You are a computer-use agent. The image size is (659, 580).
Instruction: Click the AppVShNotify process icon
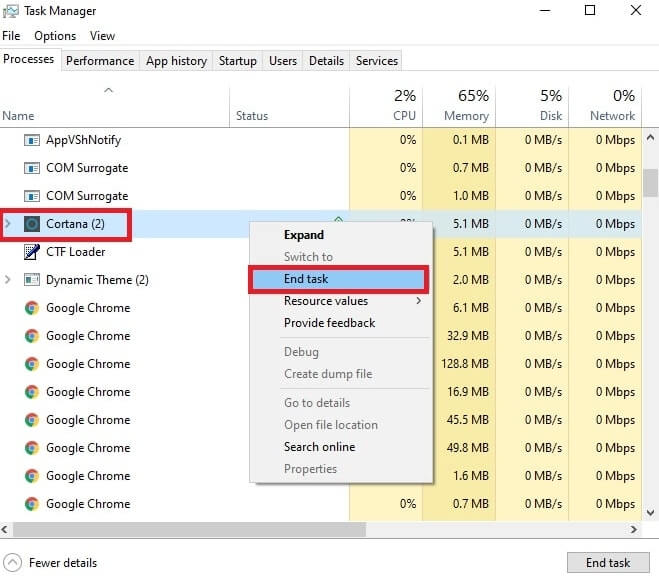pos(32,140)
